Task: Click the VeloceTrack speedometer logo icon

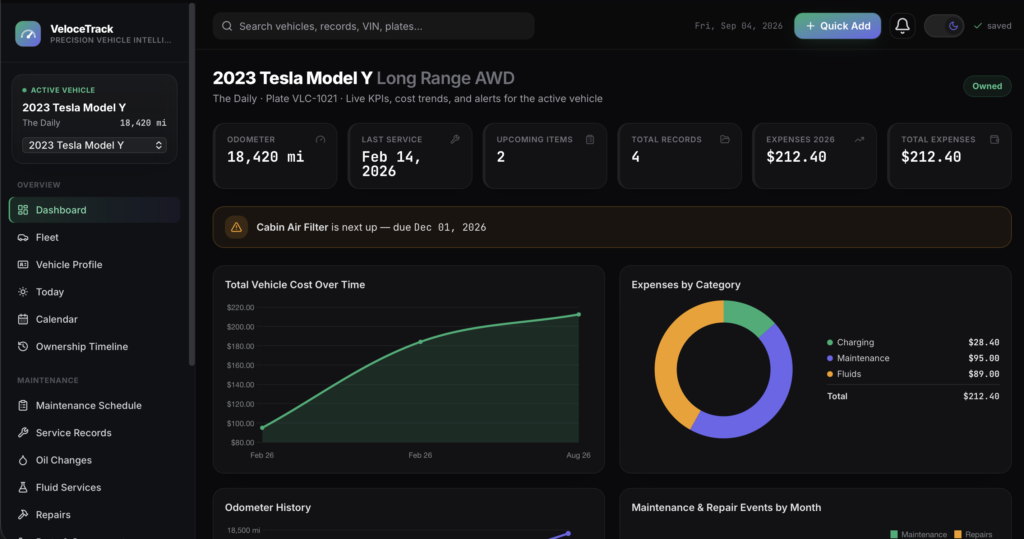Action: point(28,34)
